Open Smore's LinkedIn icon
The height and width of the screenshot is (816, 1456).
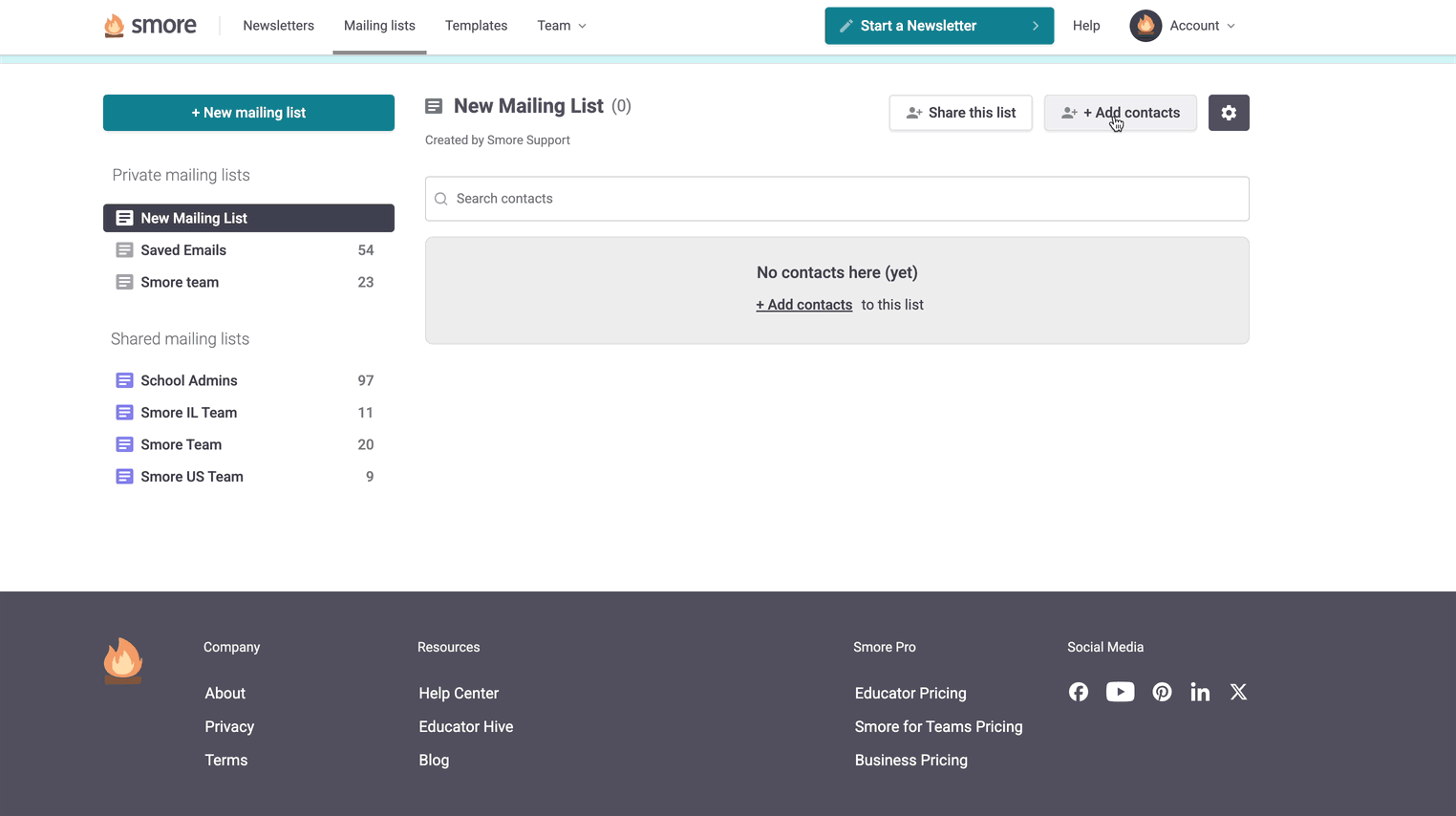pyautogui.click(x=1200, y=692)
